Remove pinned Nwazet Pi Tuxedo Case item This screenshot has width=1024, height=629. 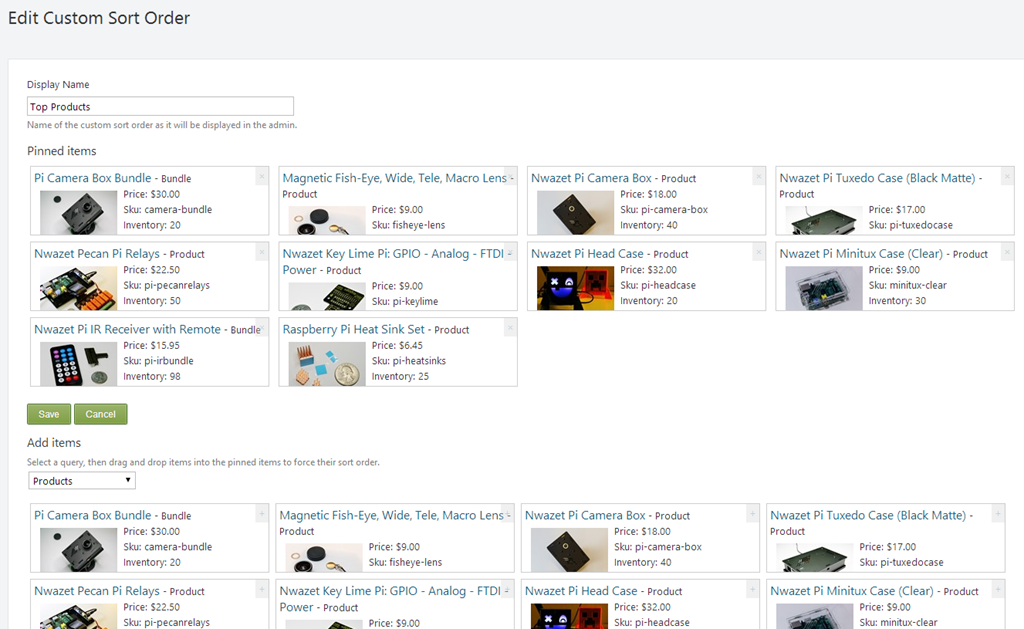tap(1007, 177)
